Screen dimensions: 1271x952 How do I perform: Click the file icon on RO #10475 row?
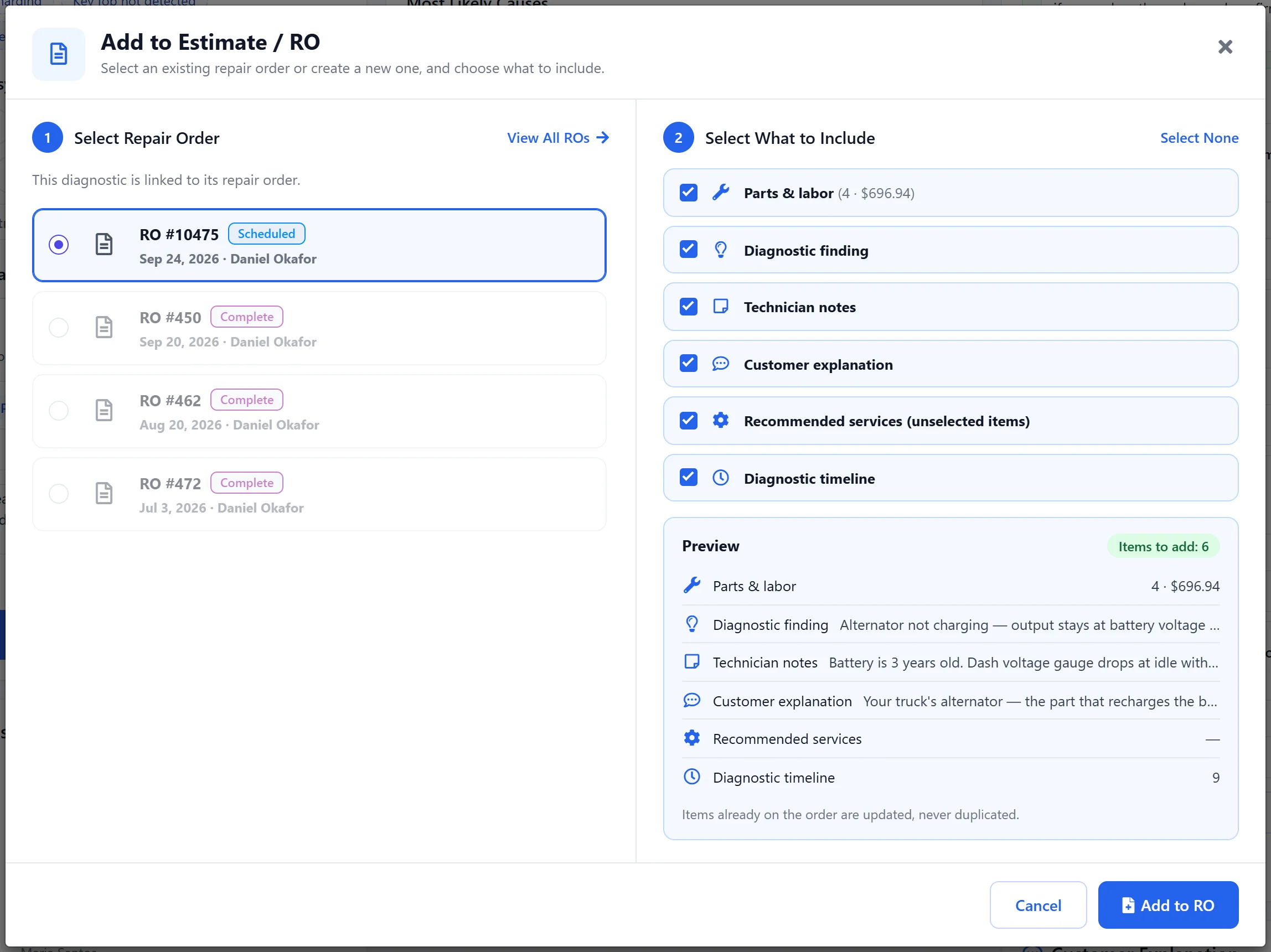point(104,244)
